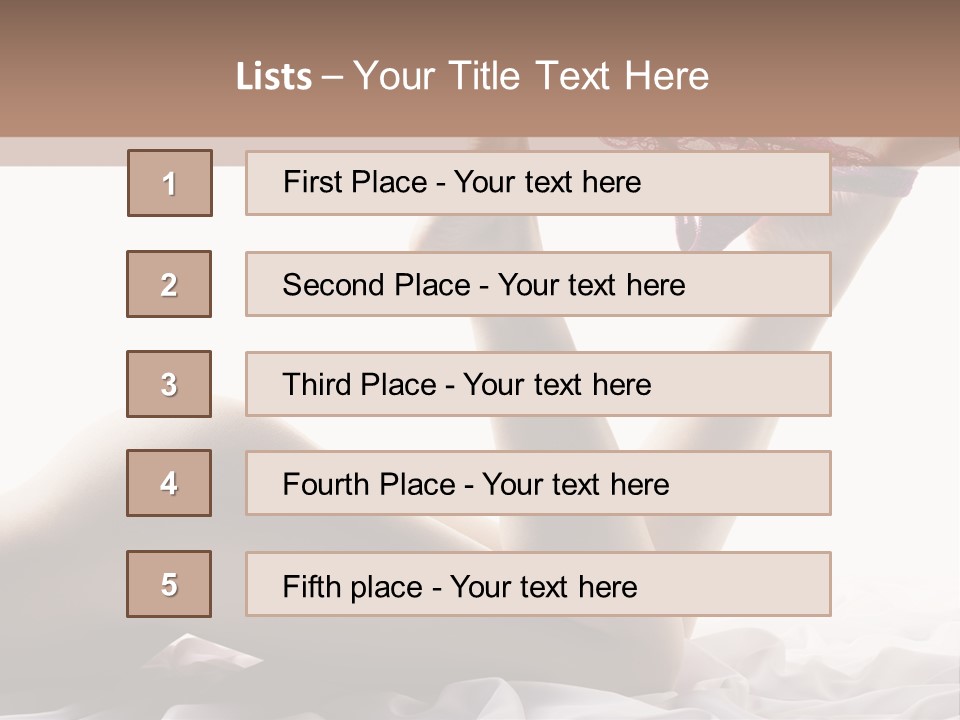Screen dimensions: 960x720
Task: Click the word 'Second' in the list
Action: pyautogui.click(x=333, y=285)
